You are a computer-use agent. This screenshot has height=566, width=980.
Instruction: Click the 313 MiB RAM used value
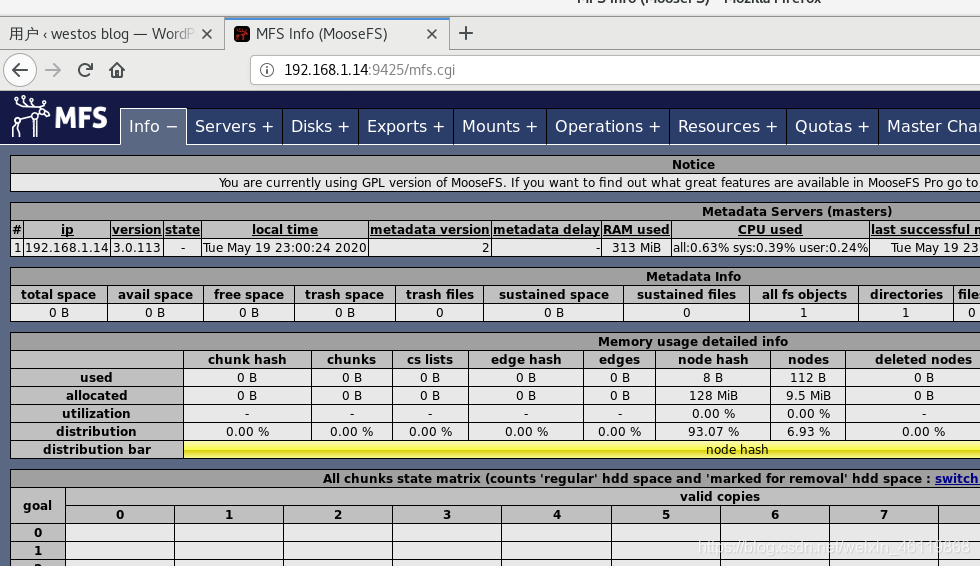click(636, 247)
